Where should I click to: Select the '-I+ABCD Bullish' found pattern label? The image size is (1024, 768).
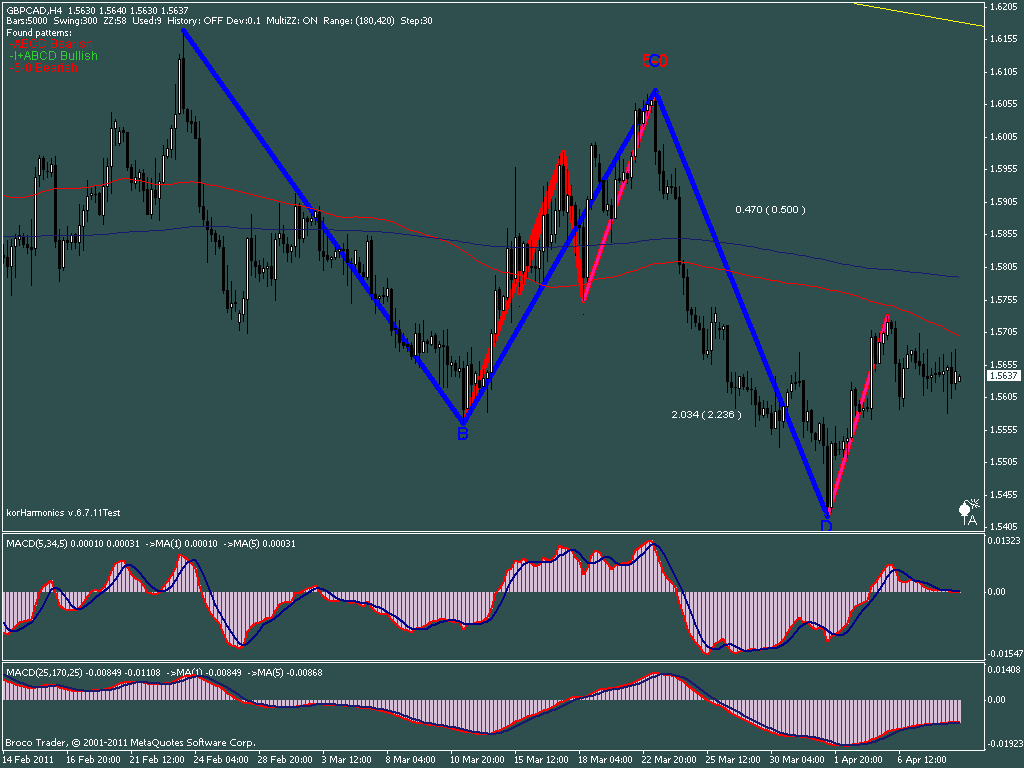coord(54,56)
